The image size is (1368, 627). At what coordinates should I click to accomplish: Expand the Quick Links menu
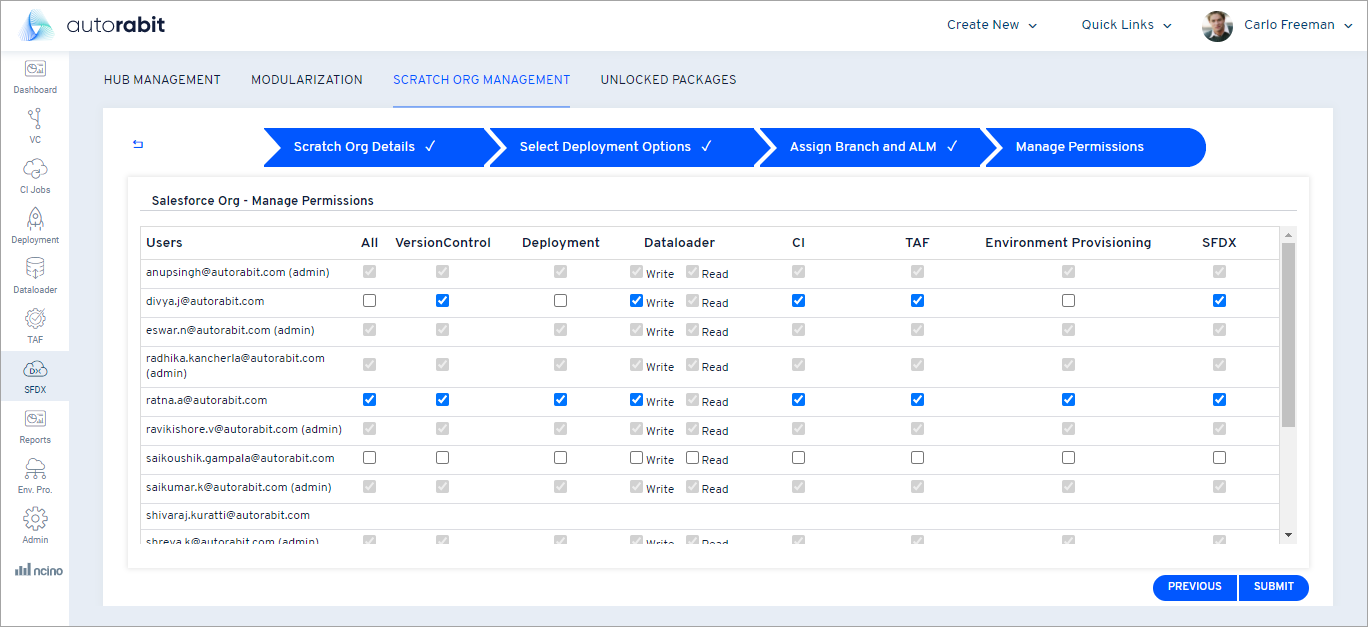point(1125,24)
